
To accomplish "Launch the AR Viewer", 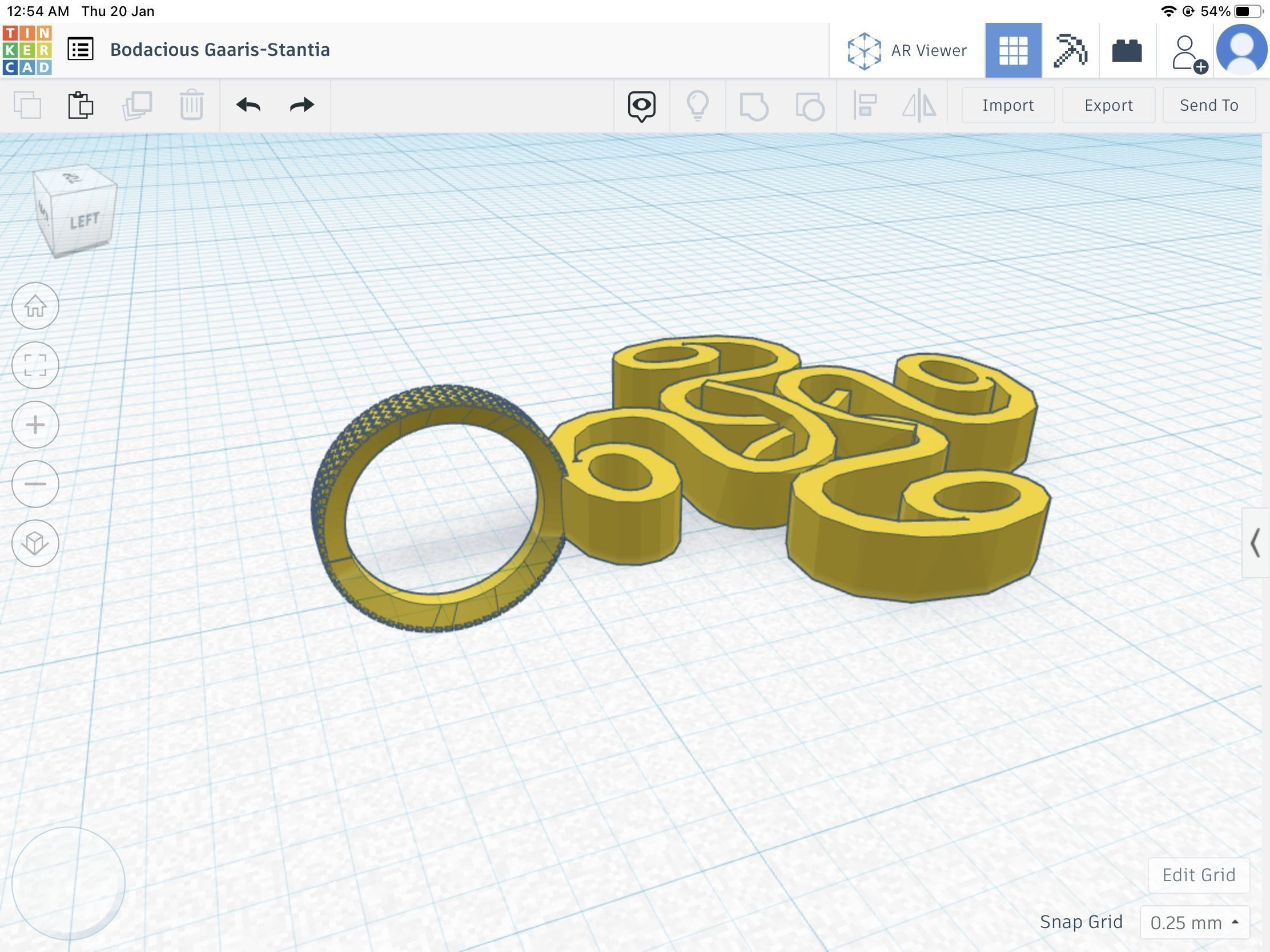I will coord(907,50).
